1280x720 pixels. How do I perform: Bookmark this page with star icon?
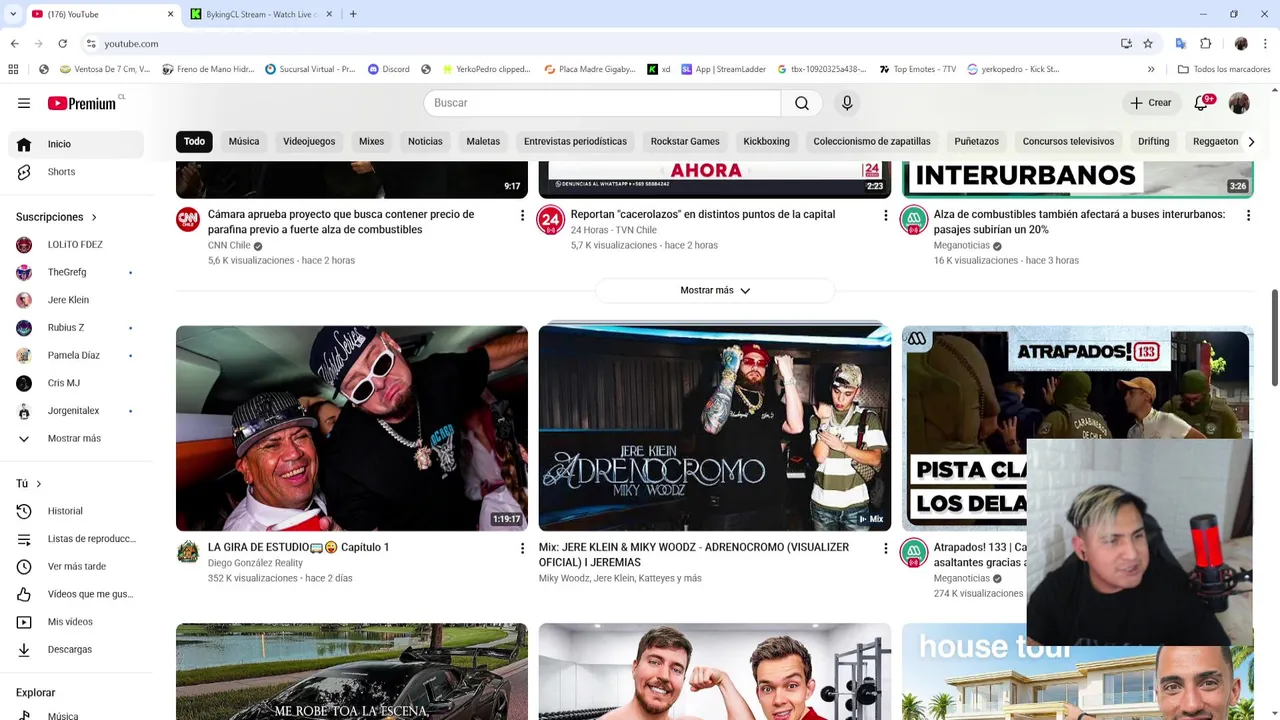point(1148,44)
